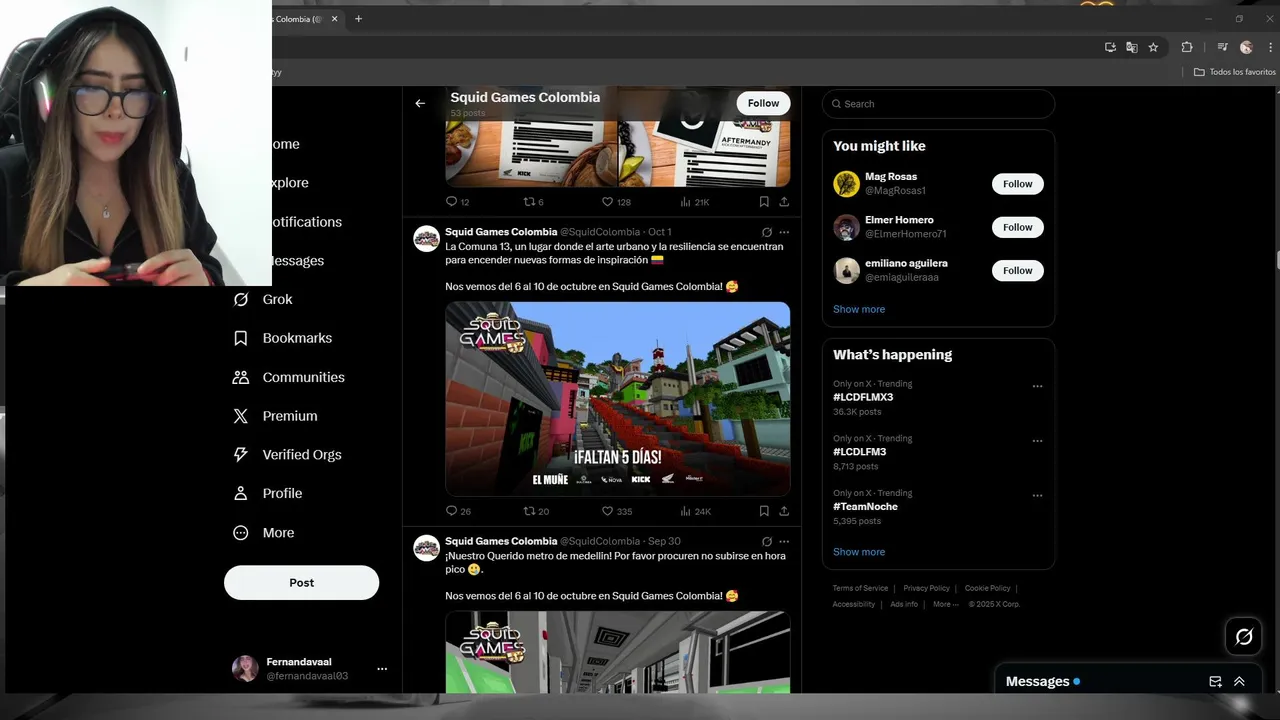
Task: Open options for the #TeamNoche trend
Action: [x=1037, y=495]
